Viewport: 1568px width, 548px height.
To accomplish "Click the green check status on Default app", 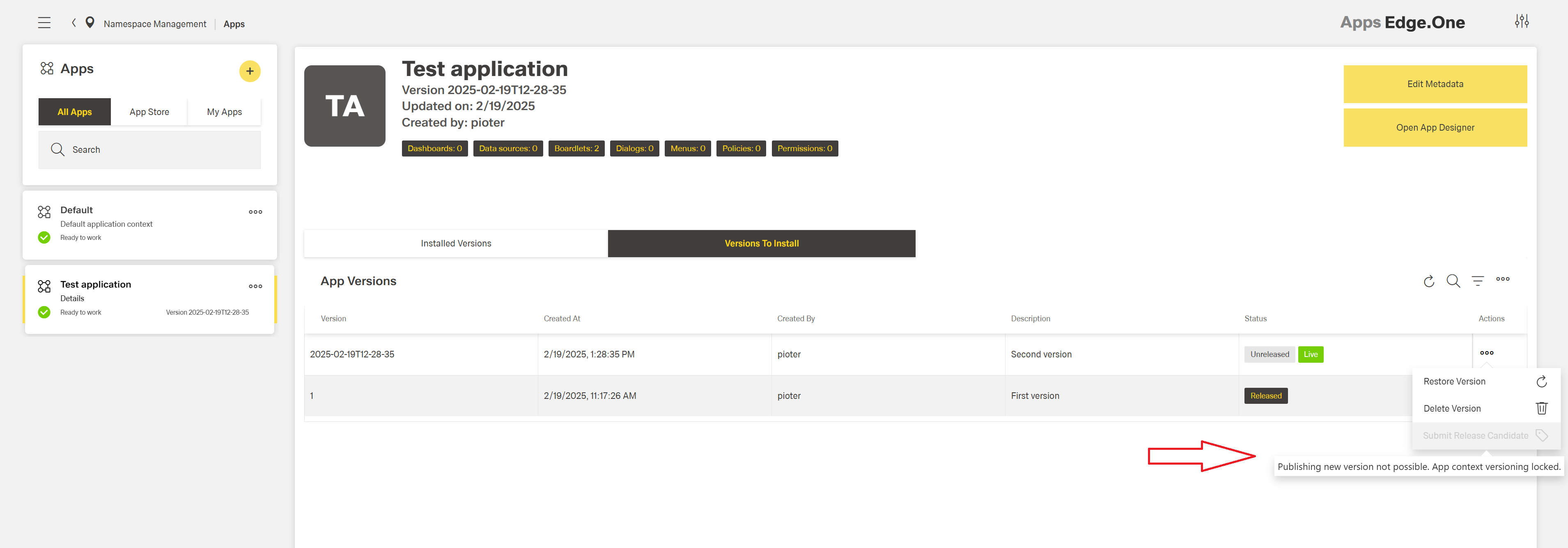I will coord(44,237).
